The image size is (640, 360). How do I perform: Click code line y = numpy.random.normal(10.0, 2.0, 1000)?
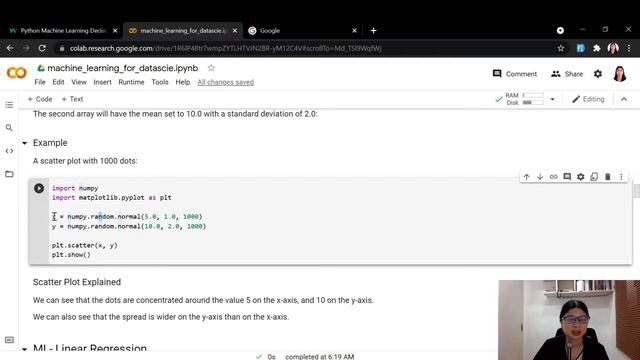coord(129,226)
